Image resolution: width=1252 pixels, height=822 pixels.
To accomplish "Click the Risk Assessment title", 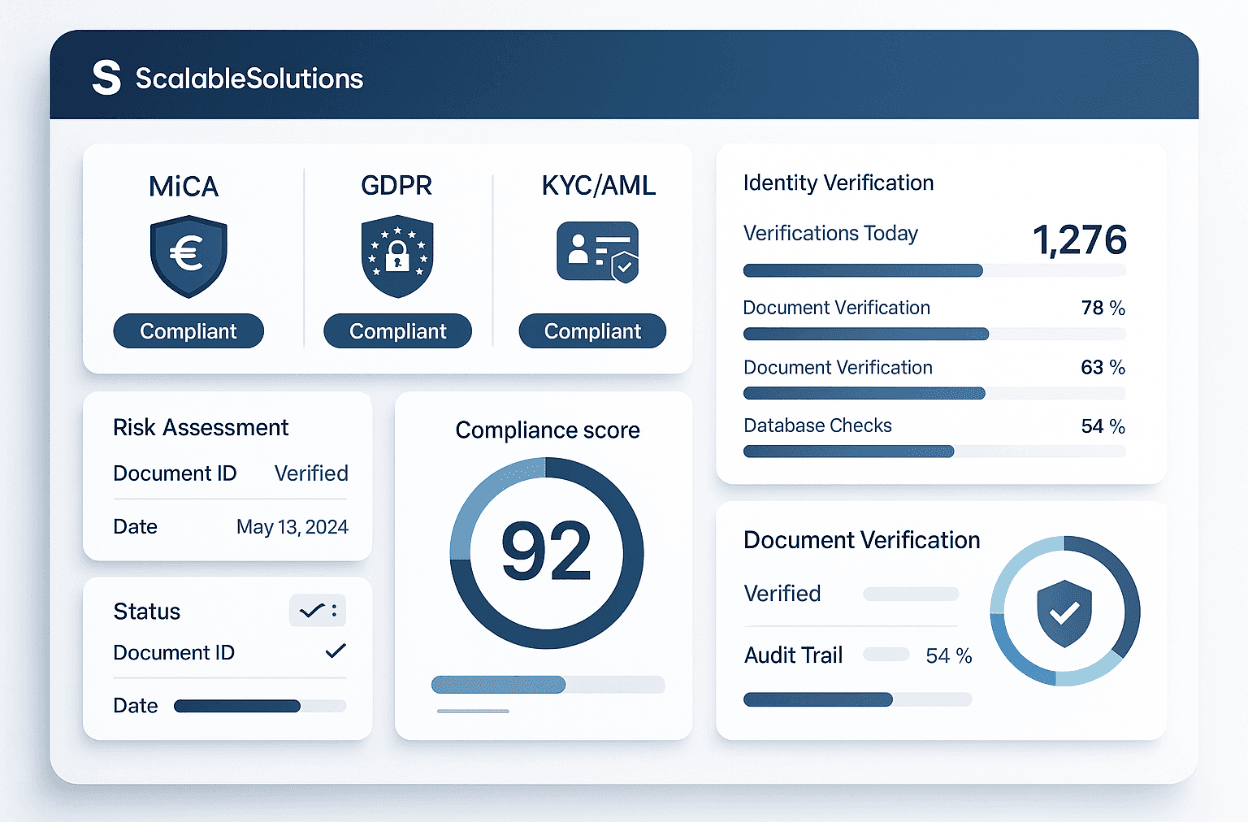I will click(x=201, y=428).
